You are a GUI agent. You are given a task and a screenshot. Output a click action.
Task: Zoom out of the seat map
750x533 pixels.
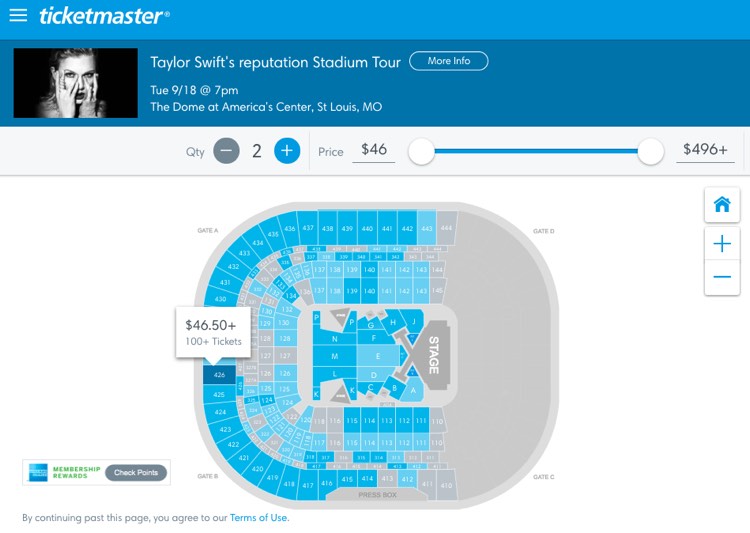tap(722, 277)
